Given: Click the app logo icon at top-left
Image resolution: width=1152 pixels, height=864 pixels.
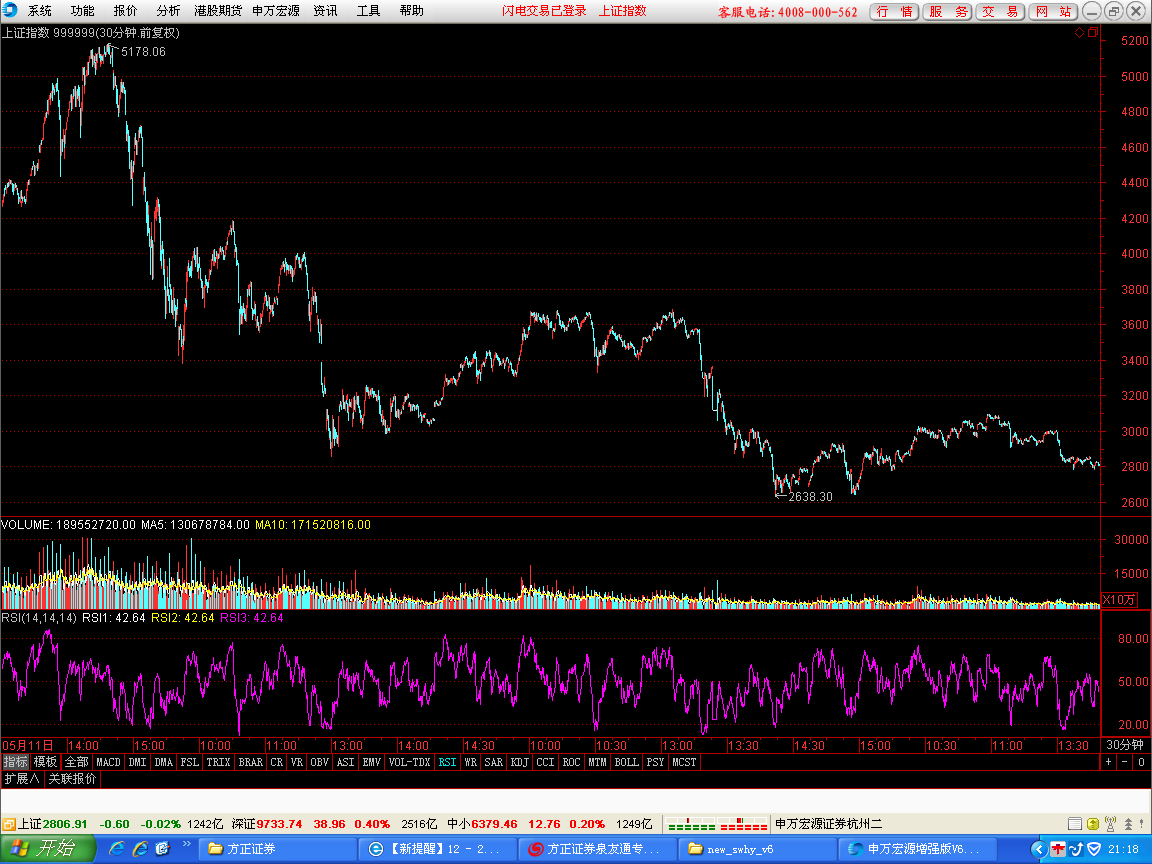Looking at the screenshot, I should coord(10,10).
